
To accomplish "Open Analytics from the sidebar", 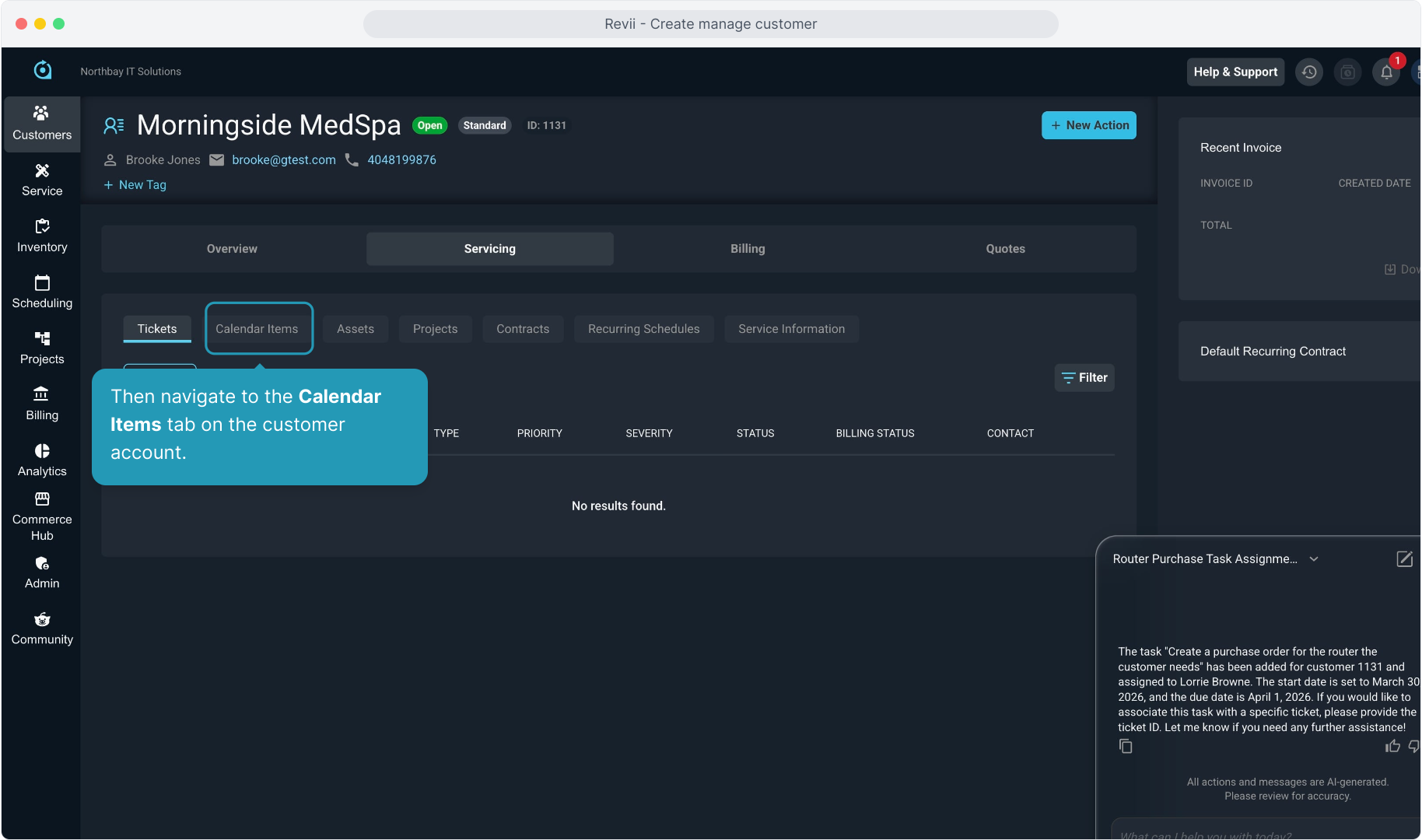I will click(x=42, y=460).
